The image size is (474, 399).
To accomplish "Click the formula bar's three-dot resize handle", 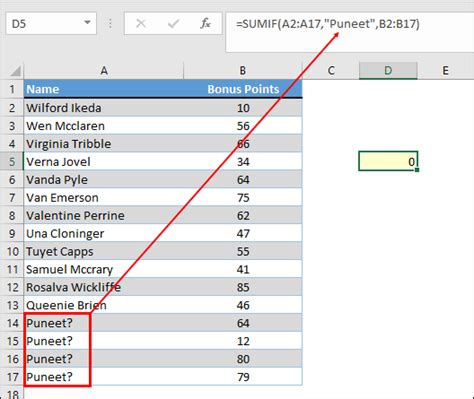I will (110, 24).
